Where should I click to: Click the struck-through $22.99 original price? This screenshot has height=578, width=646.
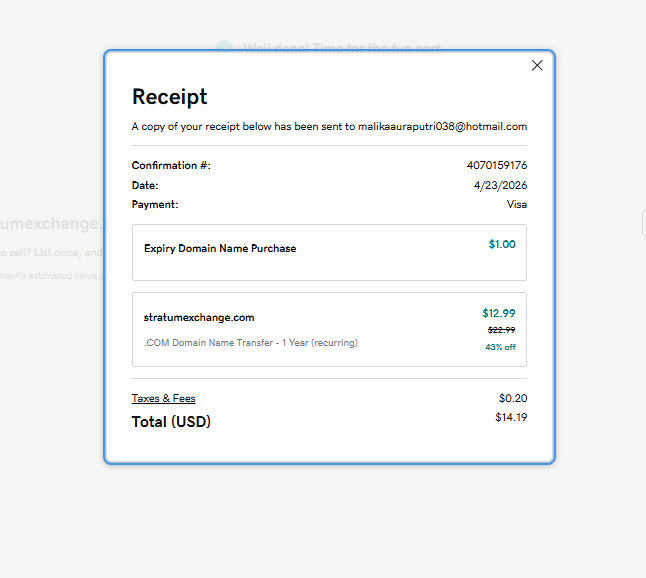[x=501, y=330]
